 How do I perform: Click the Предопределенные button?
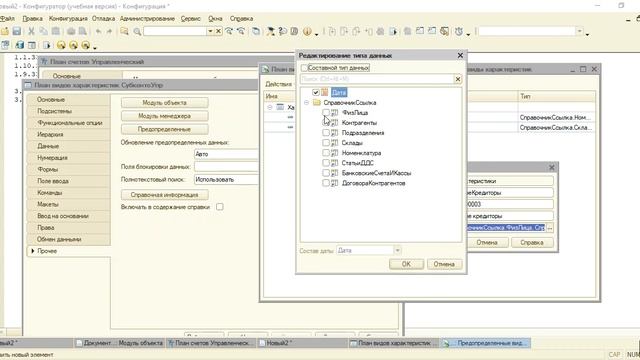(x=164, y=129)
